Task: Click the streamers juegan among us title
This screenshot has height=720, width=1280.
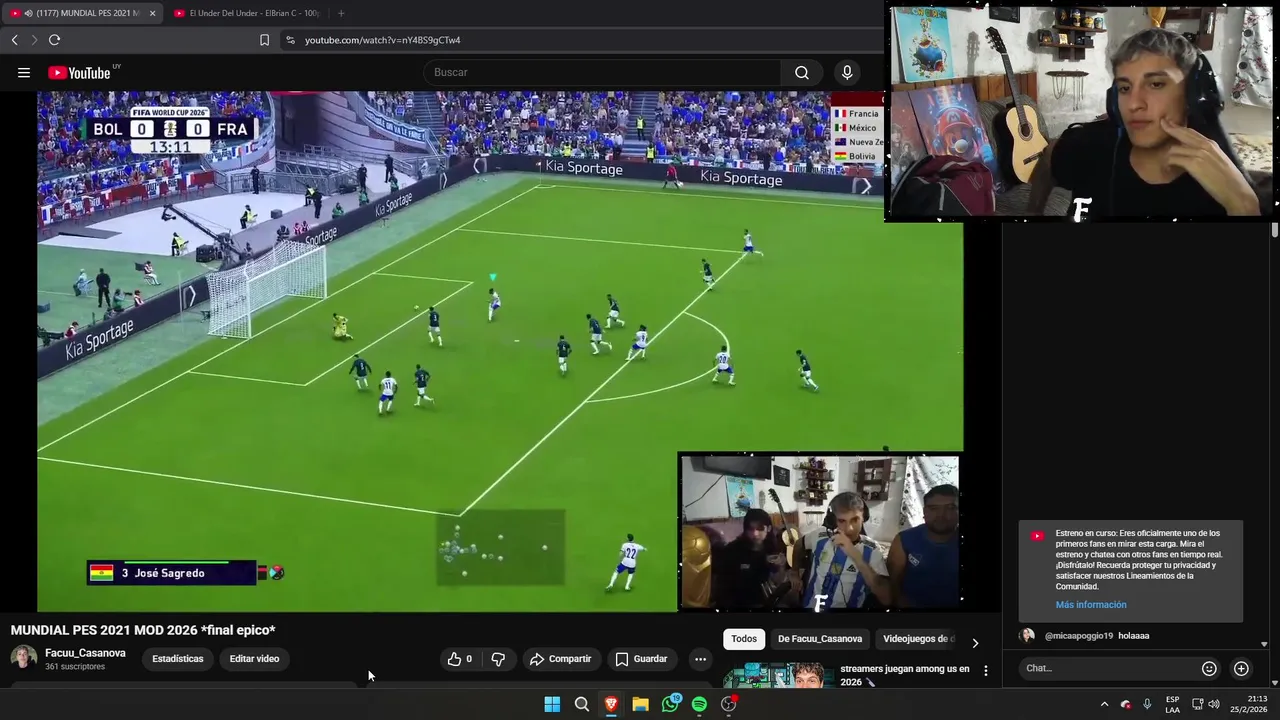Action: (x=904, y=675)
